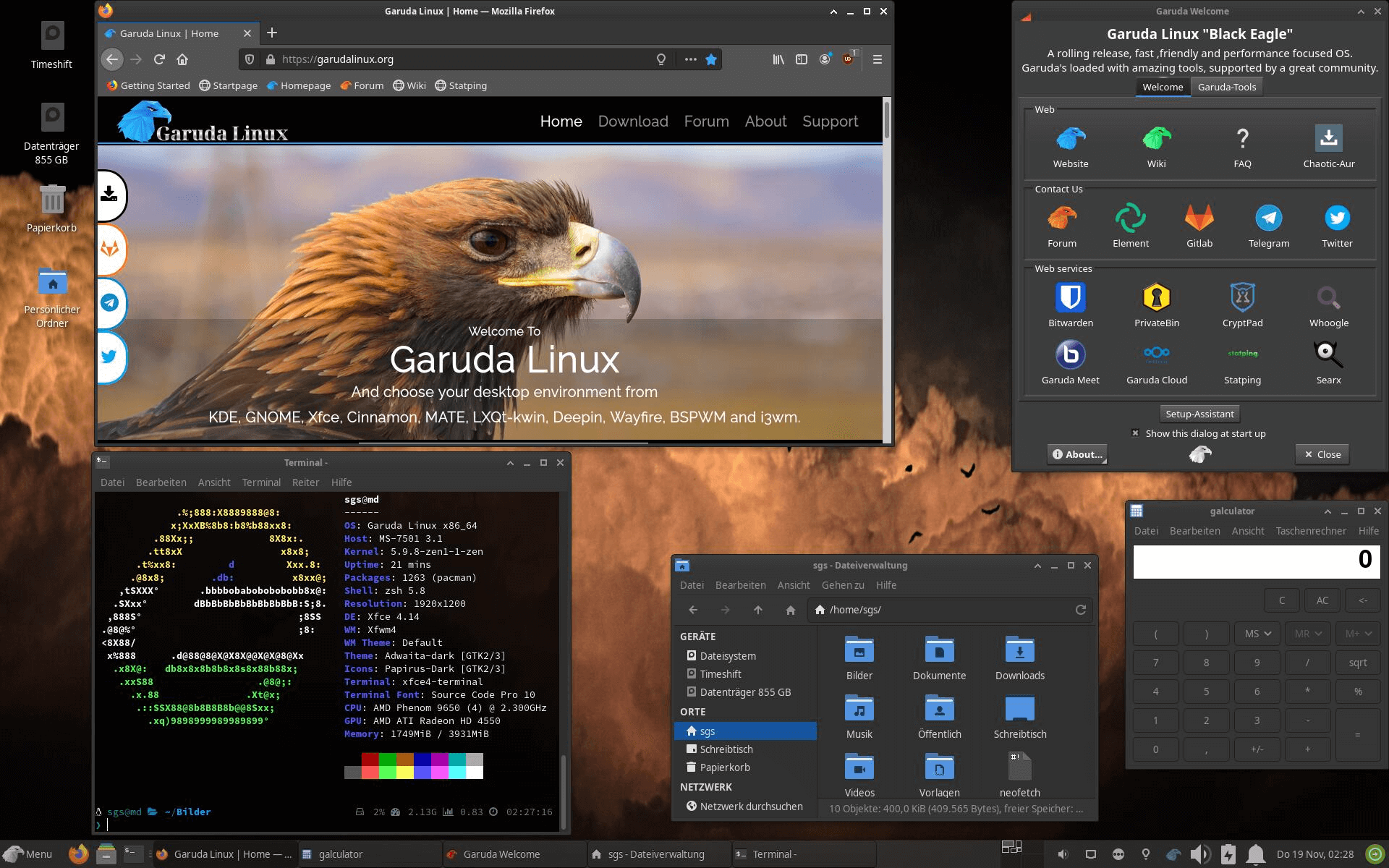Open the M+ memory dropdown in galculator

1358,633
